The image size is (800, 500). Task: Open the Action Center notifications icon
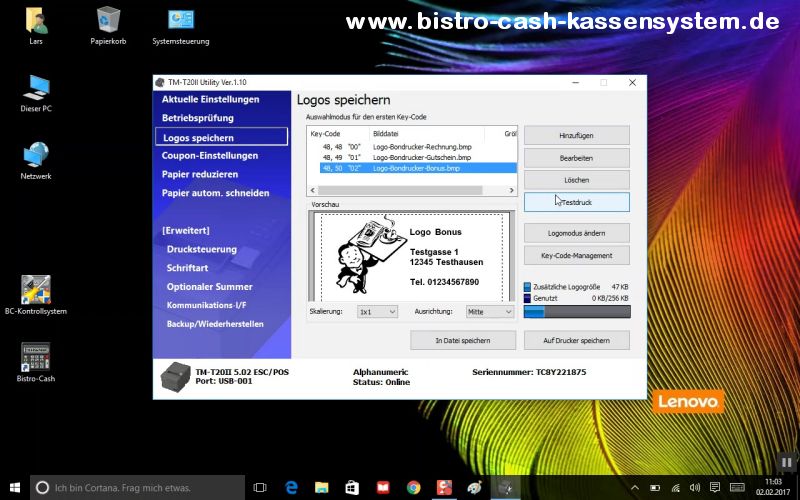coord(715,487)
